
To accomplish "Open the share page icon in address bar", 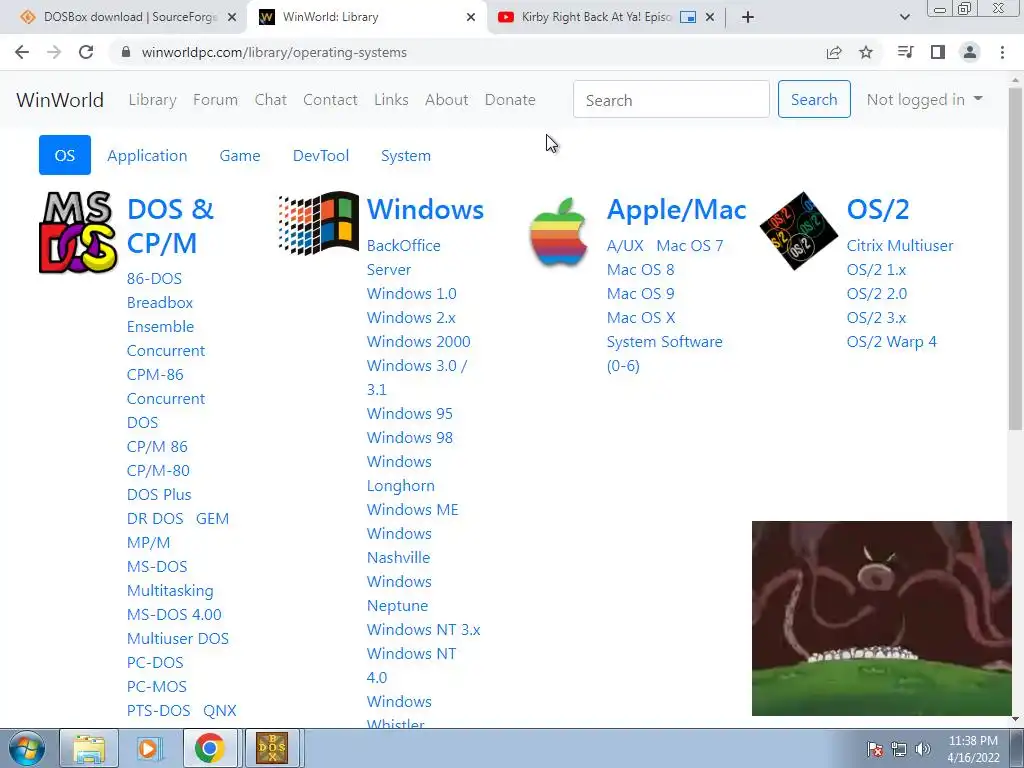I will pyautogui.click(x=834, y=52).
